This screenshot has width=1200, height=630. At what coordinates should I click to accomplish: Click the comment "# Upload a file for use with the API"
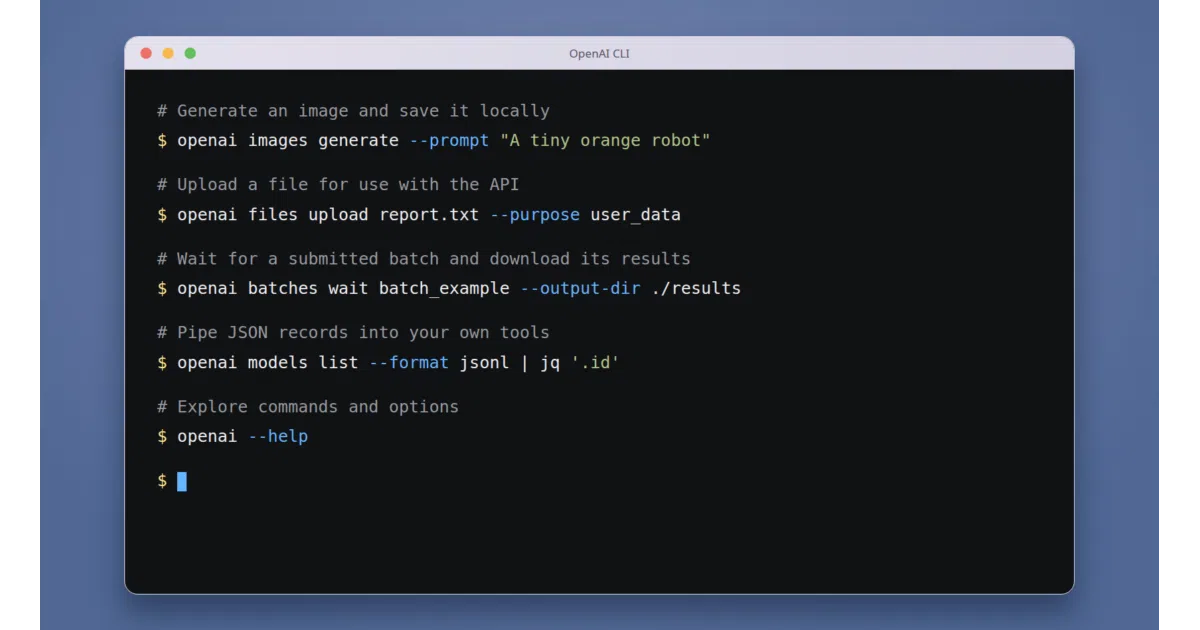(x=338, y=185)
